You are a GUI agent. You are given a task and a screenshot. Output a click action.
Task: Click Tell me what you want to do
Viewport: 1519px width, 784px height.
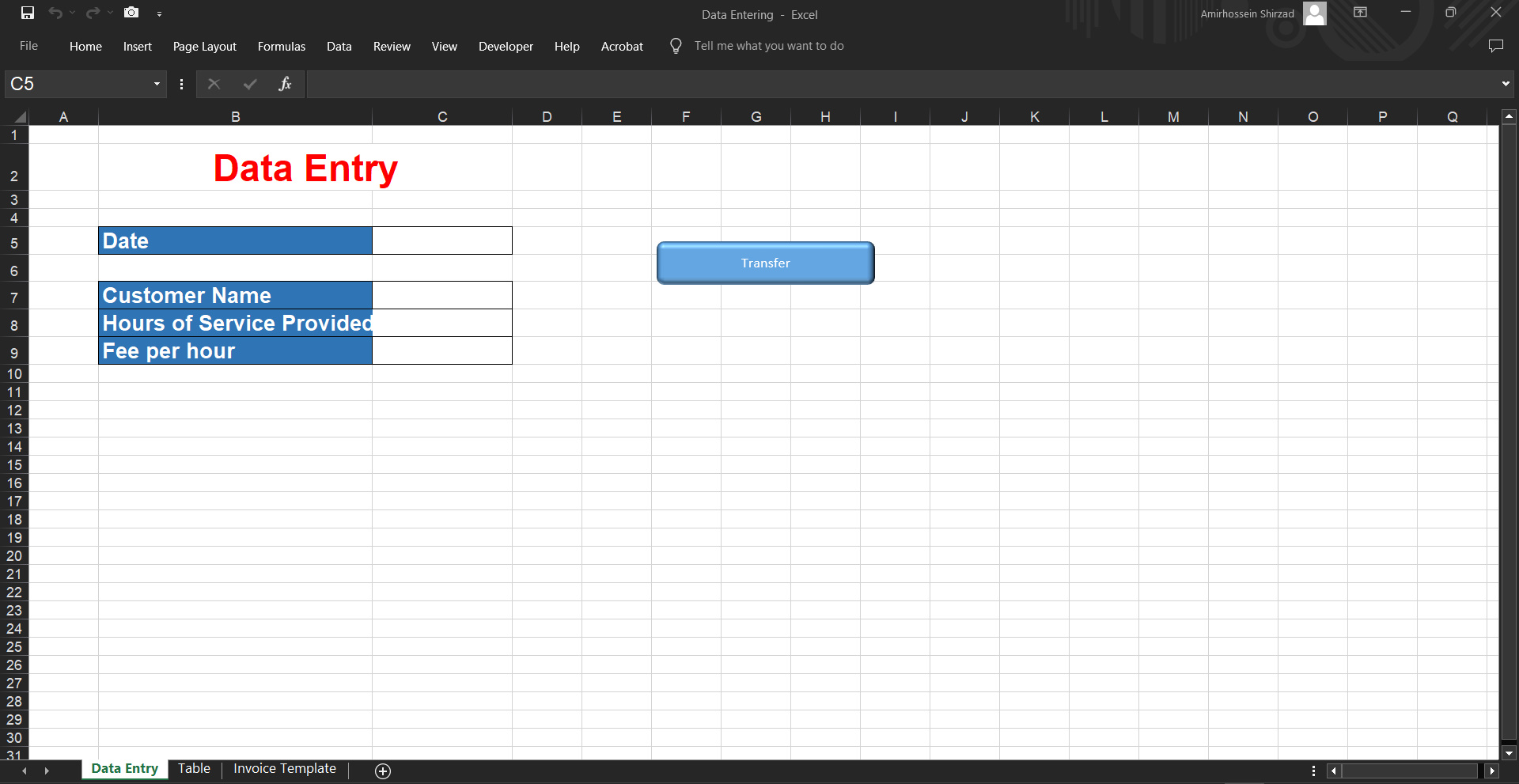768,46
